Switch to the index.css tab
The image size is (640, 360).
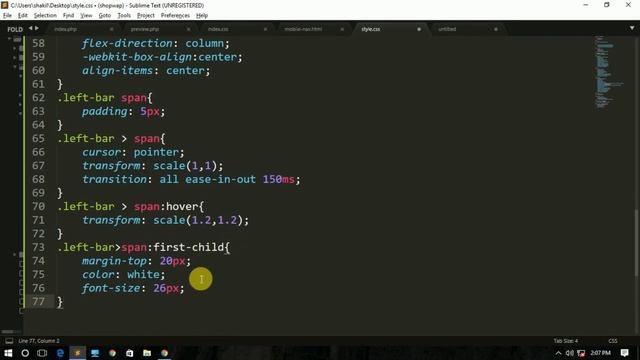(x=218, y=29)
